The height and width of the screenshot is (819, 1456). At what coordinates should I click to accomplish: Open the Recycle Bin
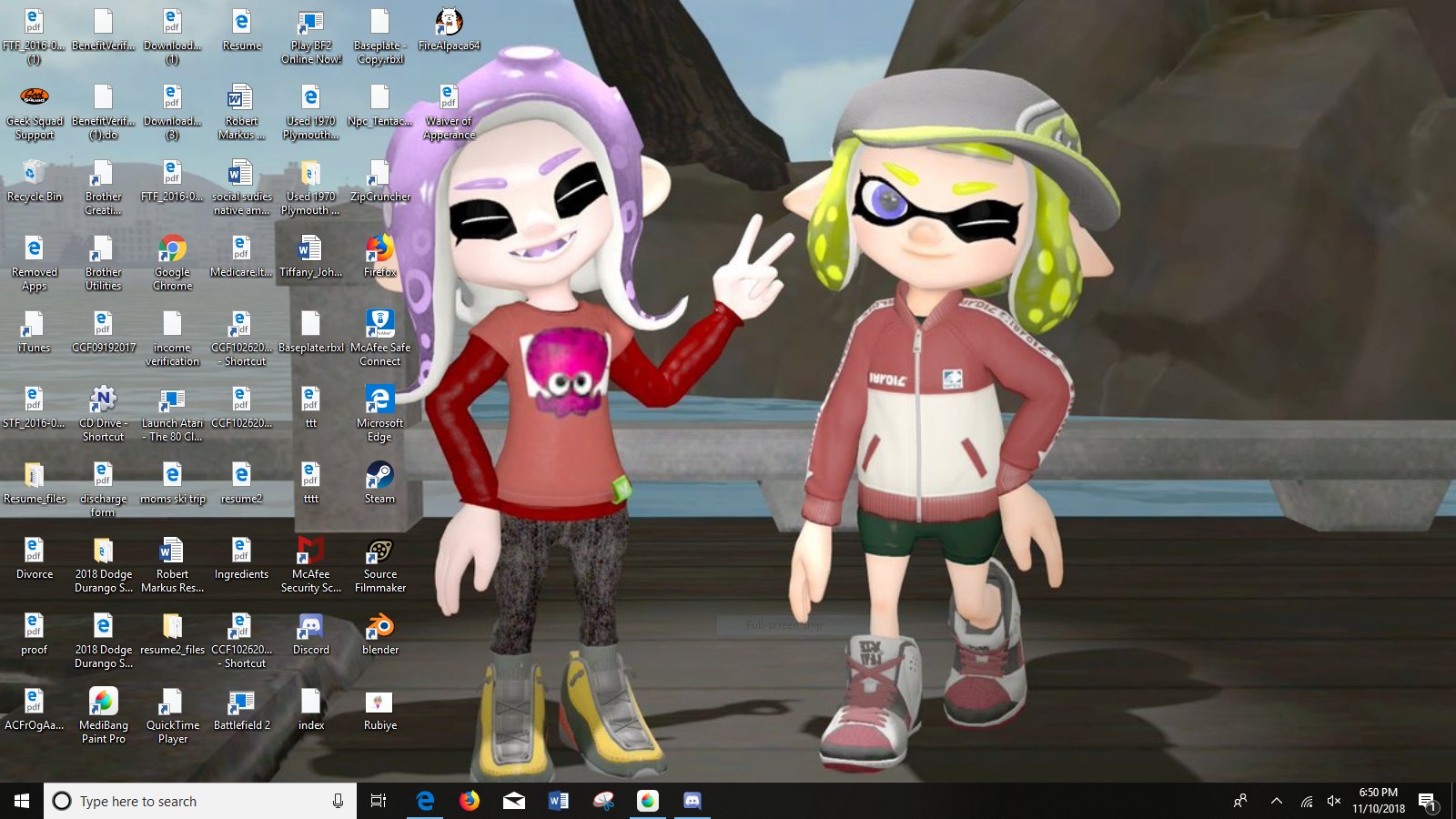pyautogui.click(x=35, y=180)
